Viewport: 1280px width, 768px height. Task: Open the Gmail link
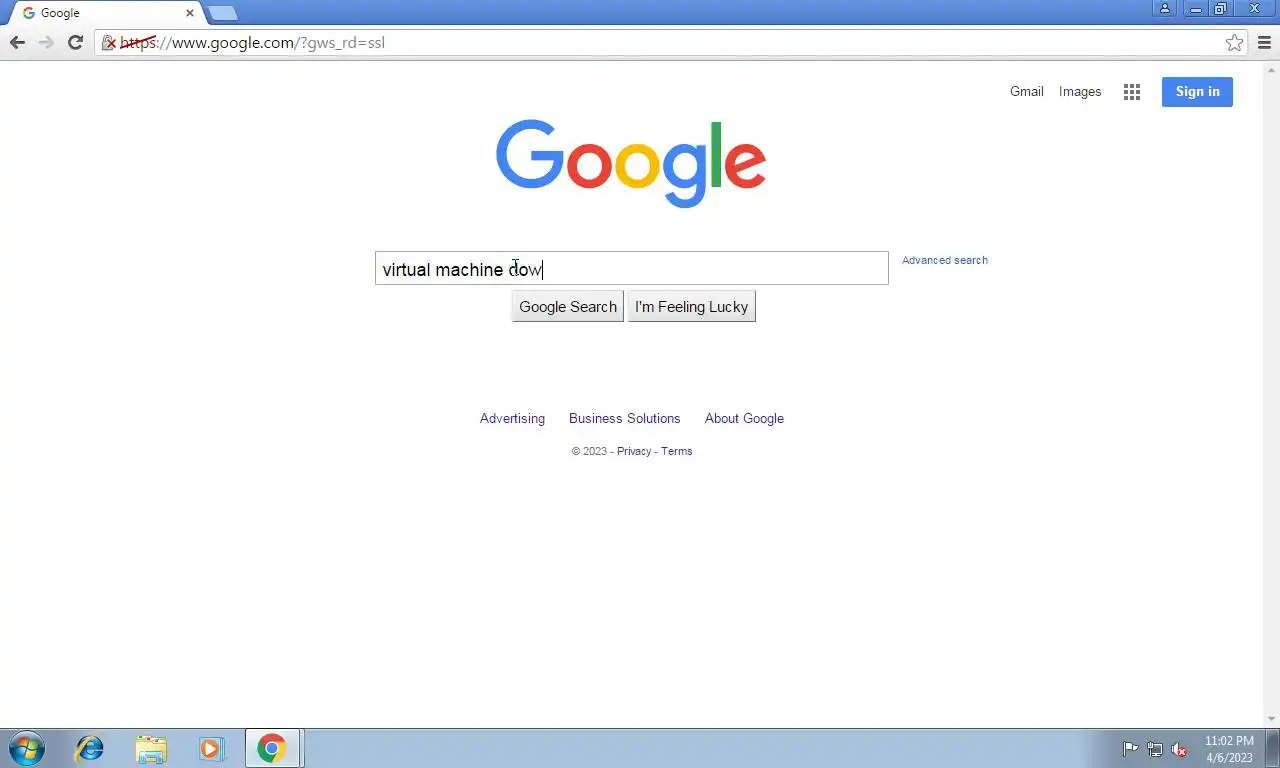[1026, 91]
